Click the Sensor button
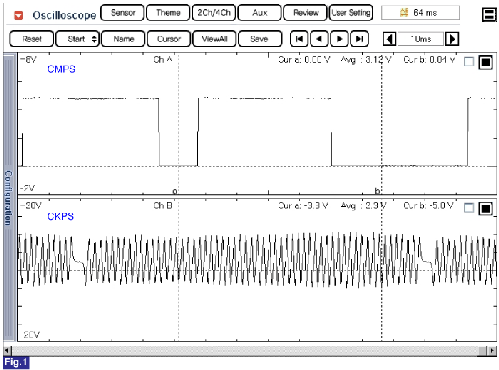The width and height of the screenshot is (499, 370). pos(122,13)
